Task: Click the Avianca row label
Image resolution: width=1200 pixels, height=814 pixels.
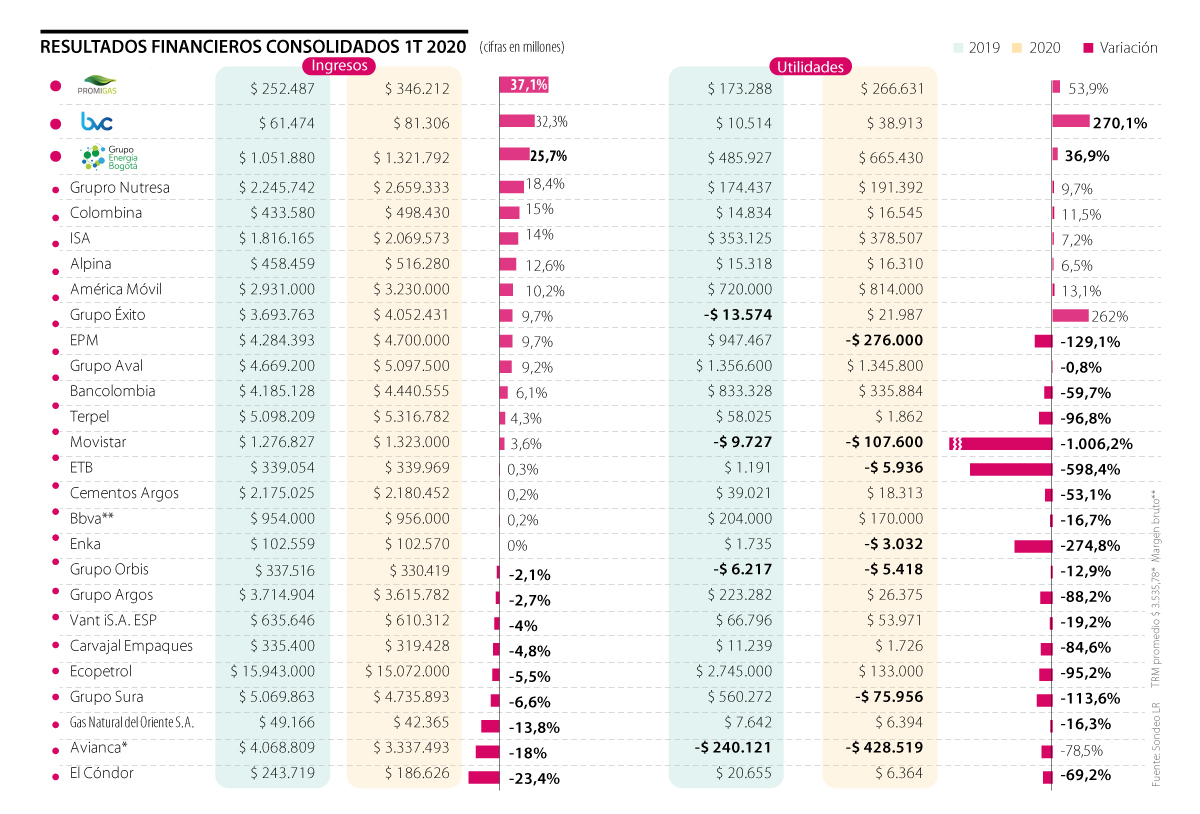Action: tap(99, 747)
